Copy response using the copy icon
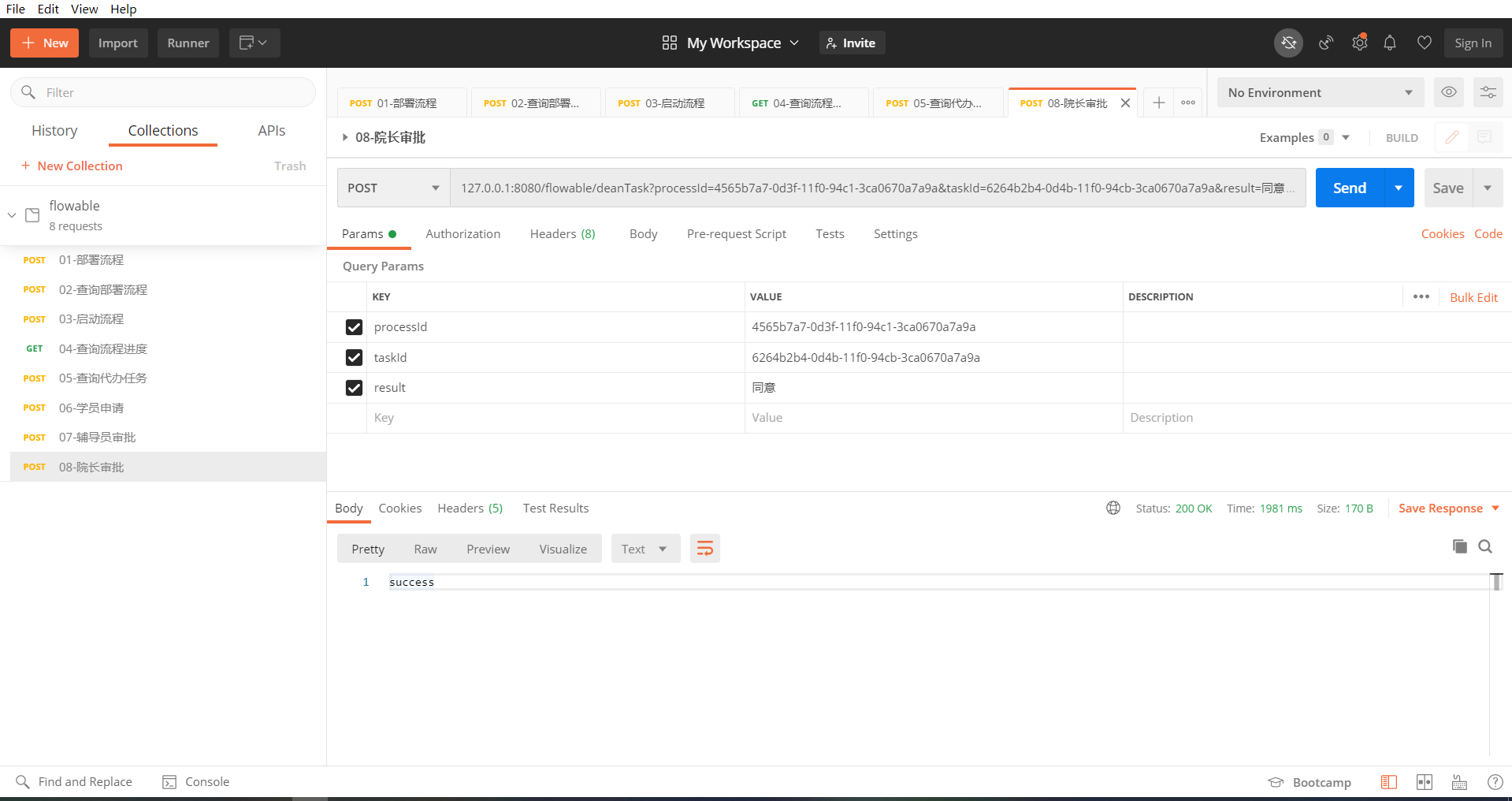Screen dimensions: 1512x801 click(1459, 546)
